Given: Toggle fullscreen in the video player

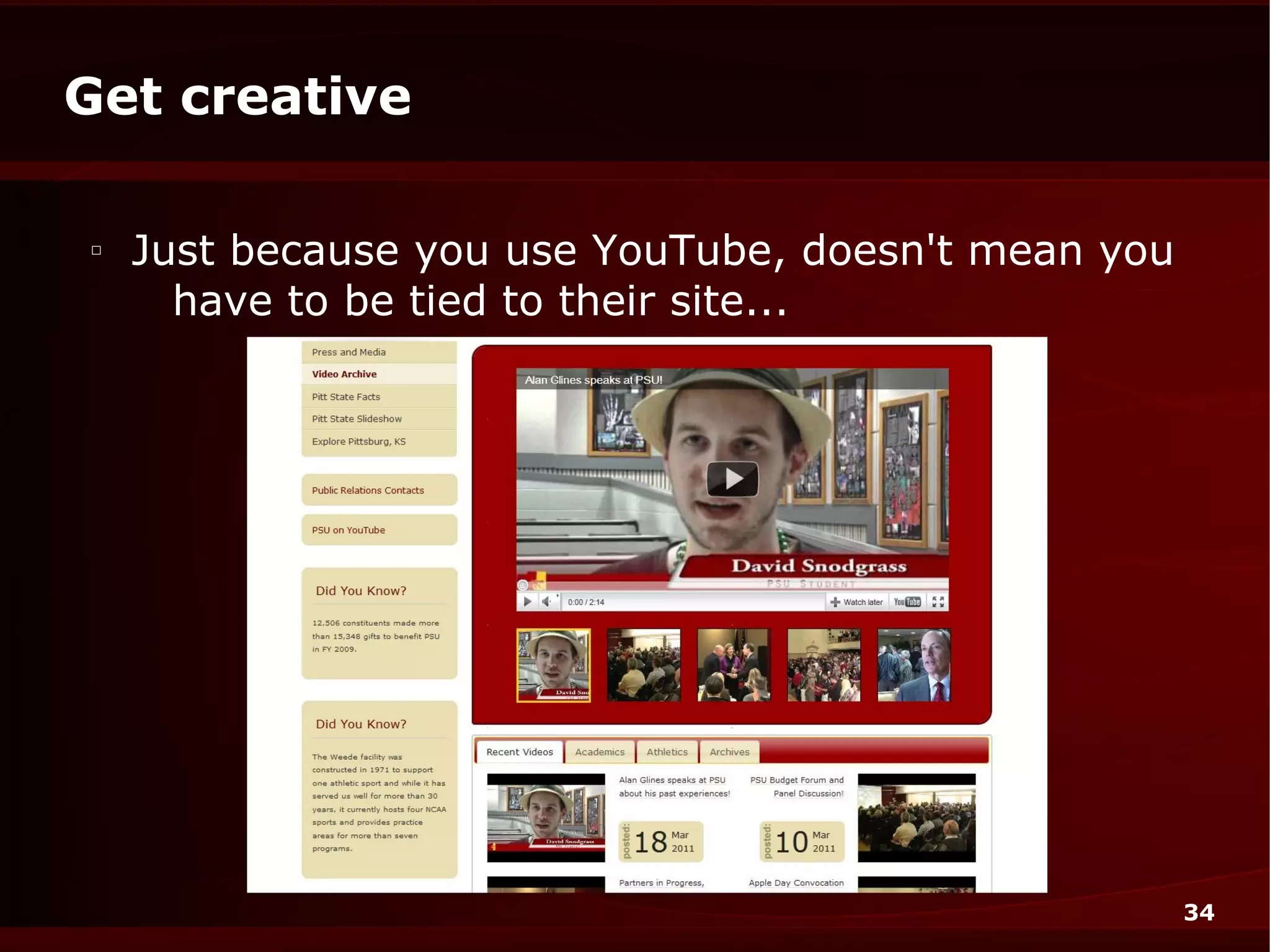Looking at the screenshot, I should (x=938, y=602).
